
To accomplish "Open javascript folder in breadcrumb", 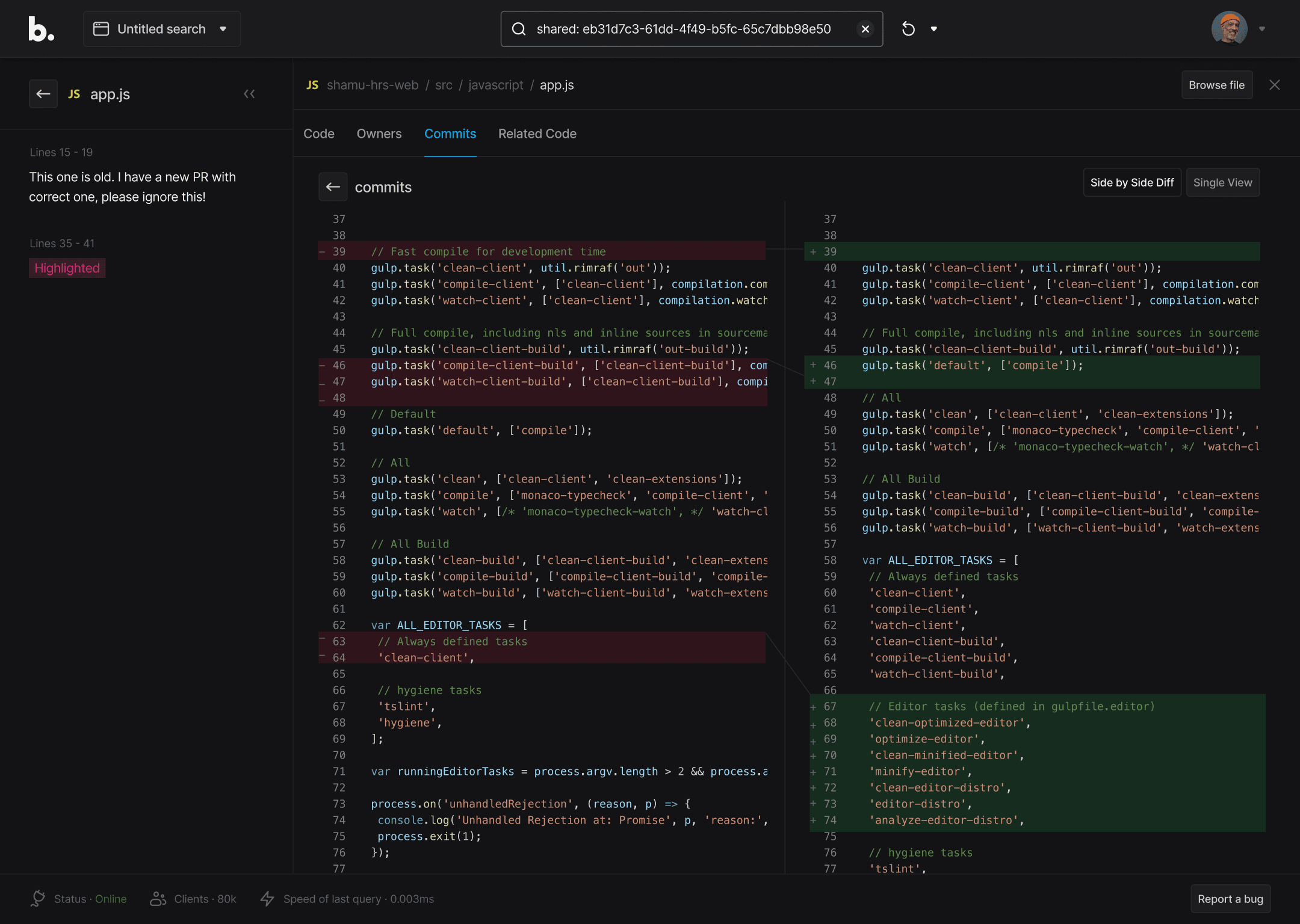I will click(x=496, y=85).
